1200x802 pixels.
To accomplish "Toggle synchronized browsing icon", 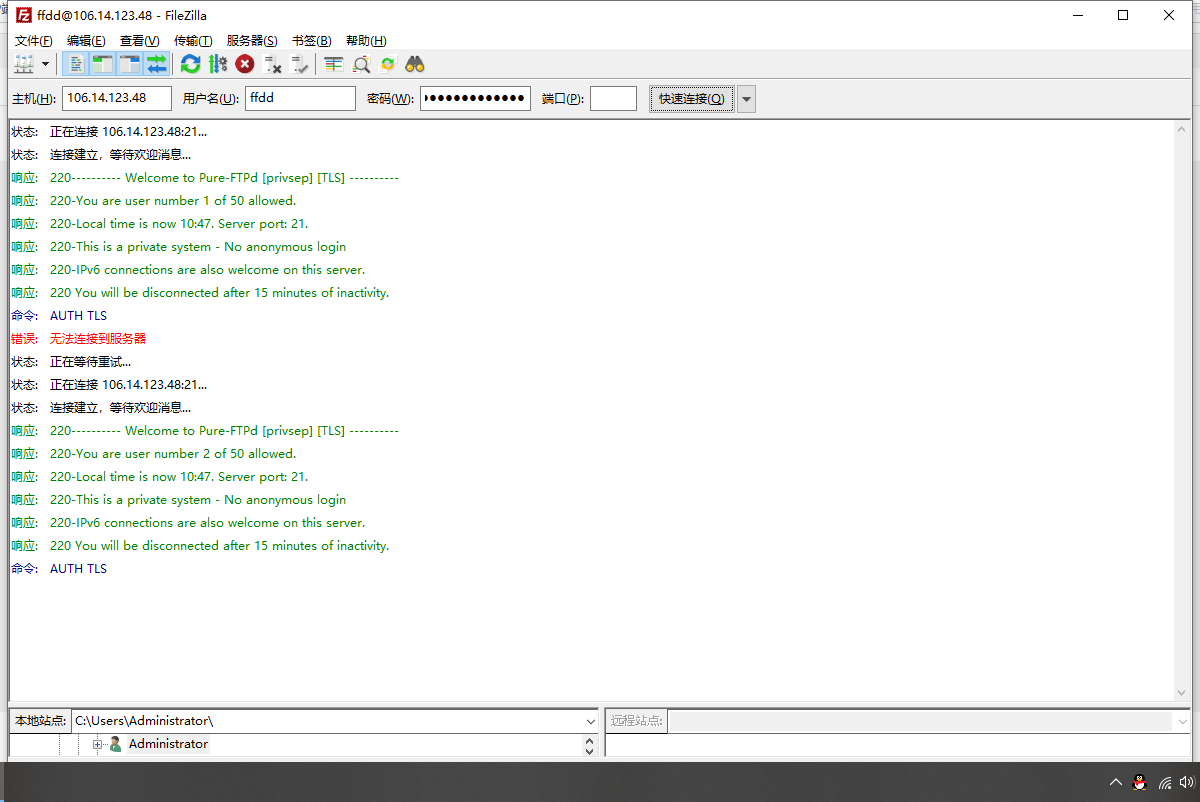I will coord(388,64).
